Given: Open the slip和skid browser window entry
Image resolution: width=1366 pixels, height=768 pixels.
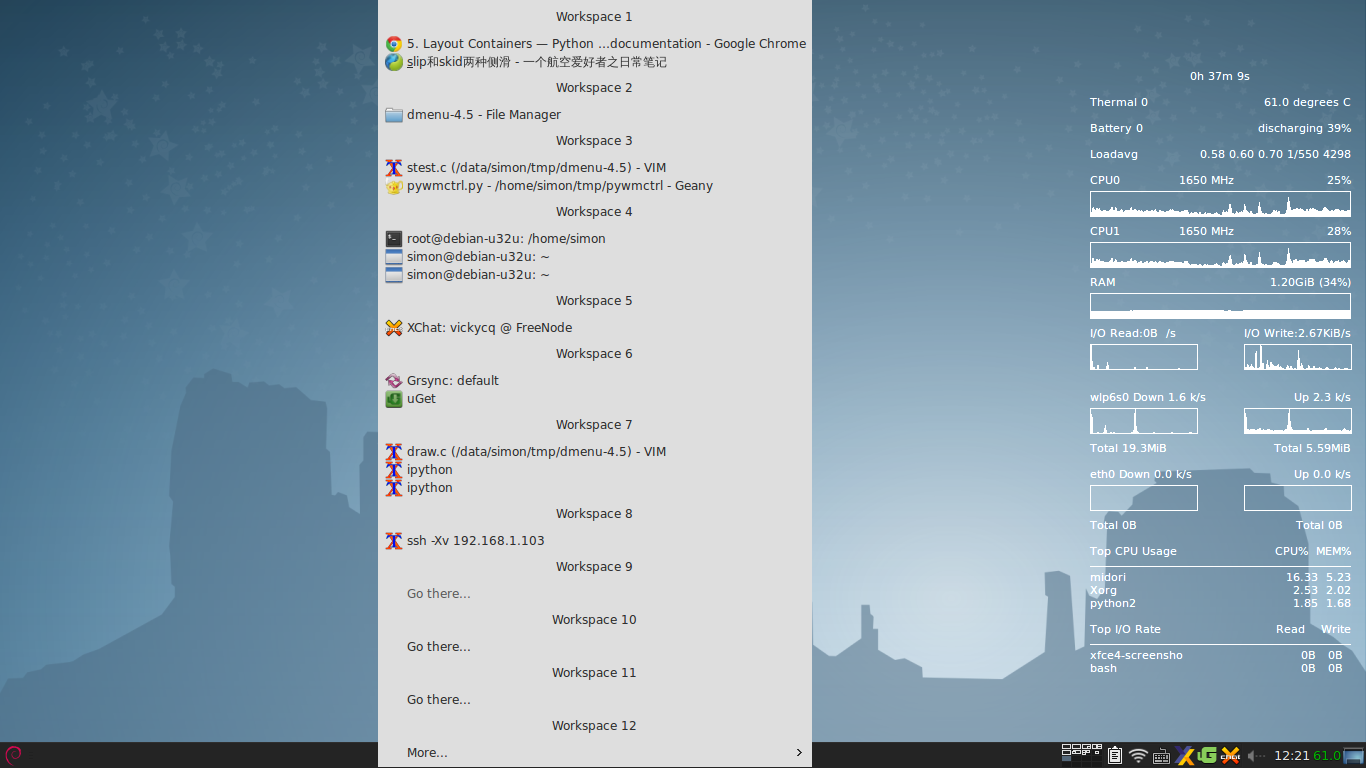Looking at the screenshot, I should click(595, 62).
